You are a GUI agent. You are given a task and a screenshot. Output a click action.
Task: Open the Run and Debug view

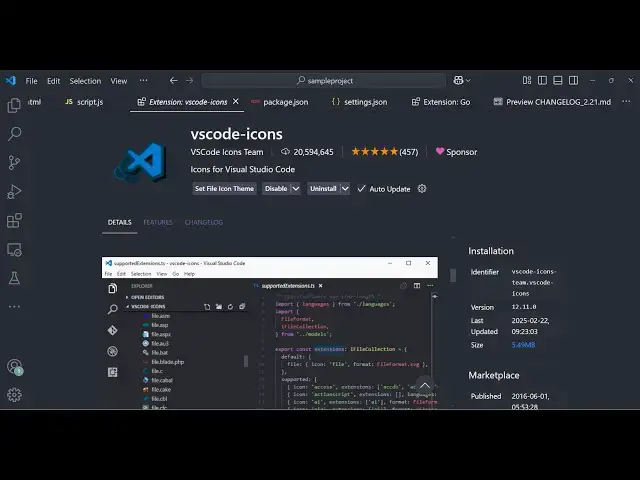click(x=14, y=191)
